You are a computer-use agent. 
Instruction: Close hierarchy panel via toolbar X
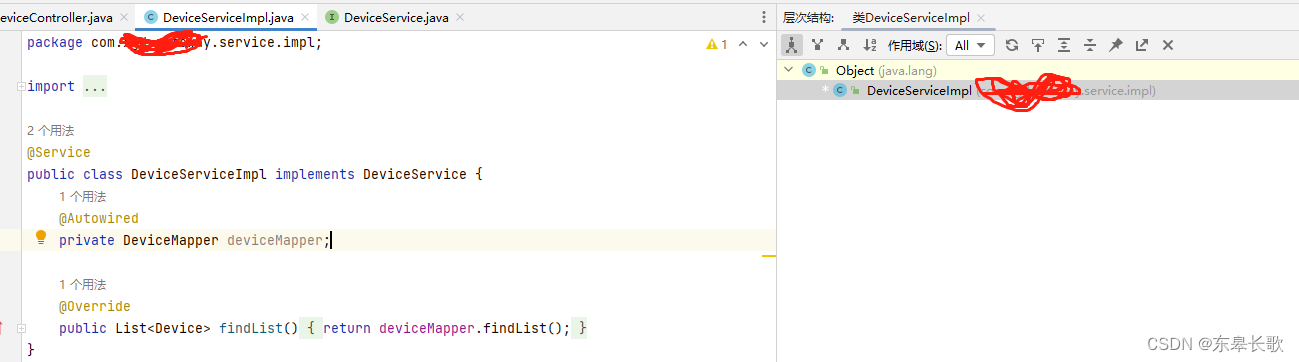pyautogui.click(x=1167, y=45)
